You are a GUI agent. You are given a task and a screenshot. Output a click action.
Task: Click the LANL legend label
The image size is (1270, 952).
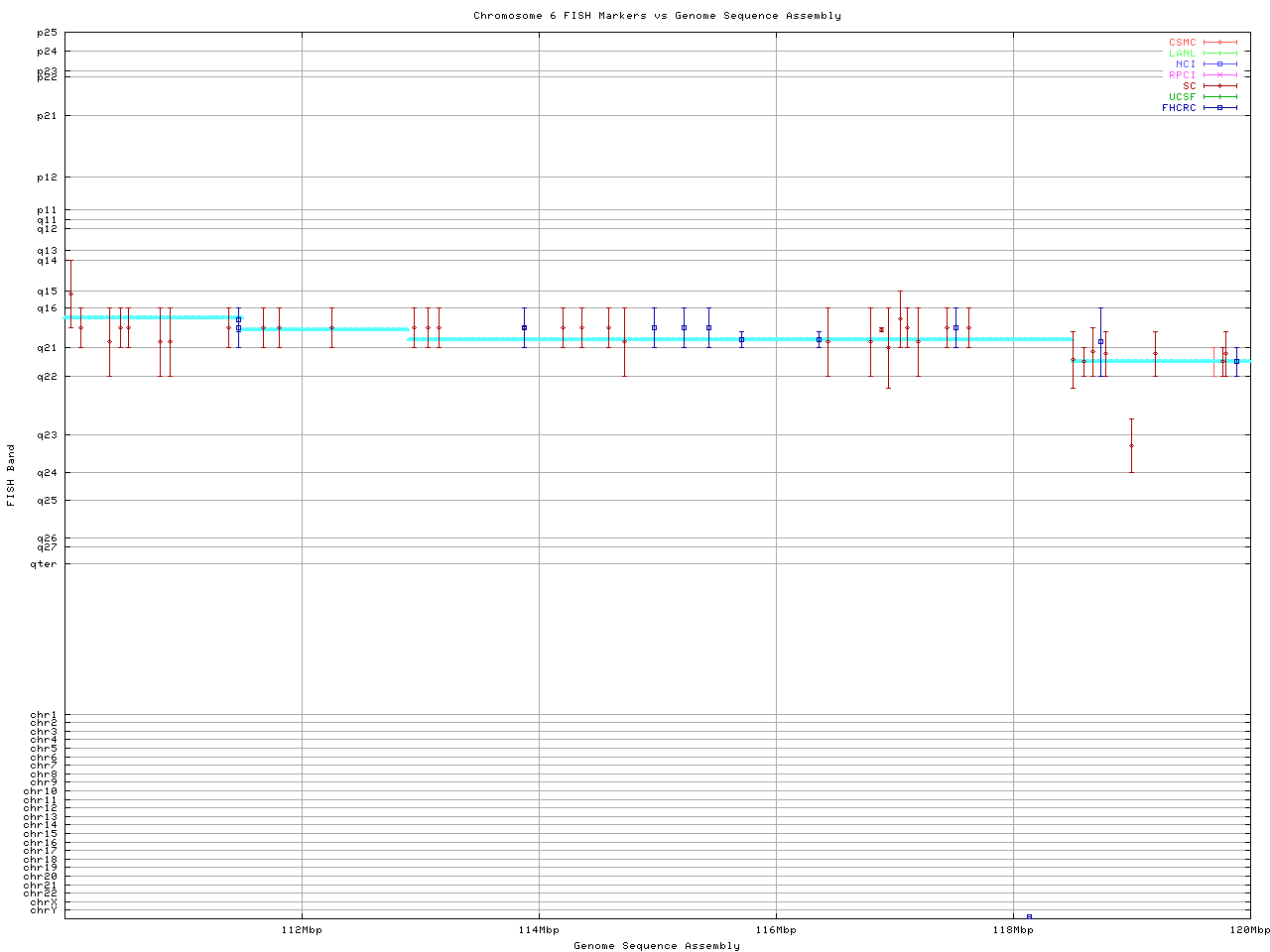(1183, 54)
